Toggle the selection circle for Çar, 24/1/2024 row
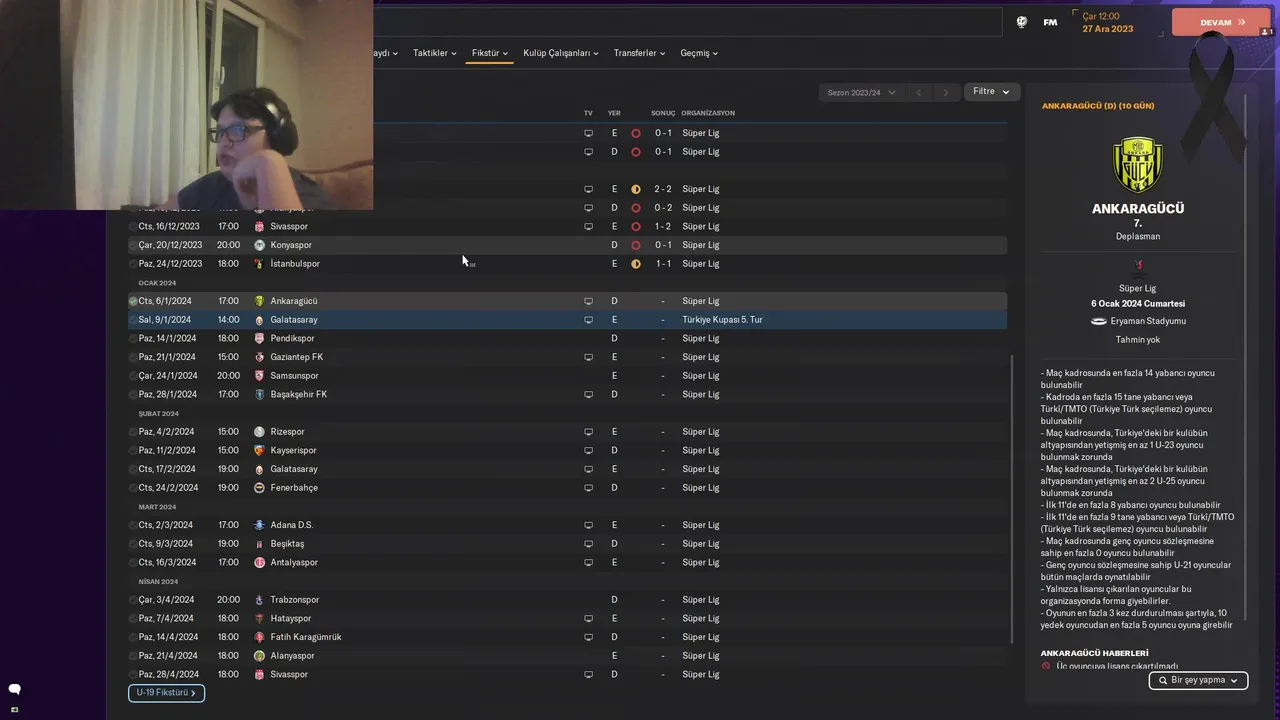1280x720 pixels. tap(133, 376)
